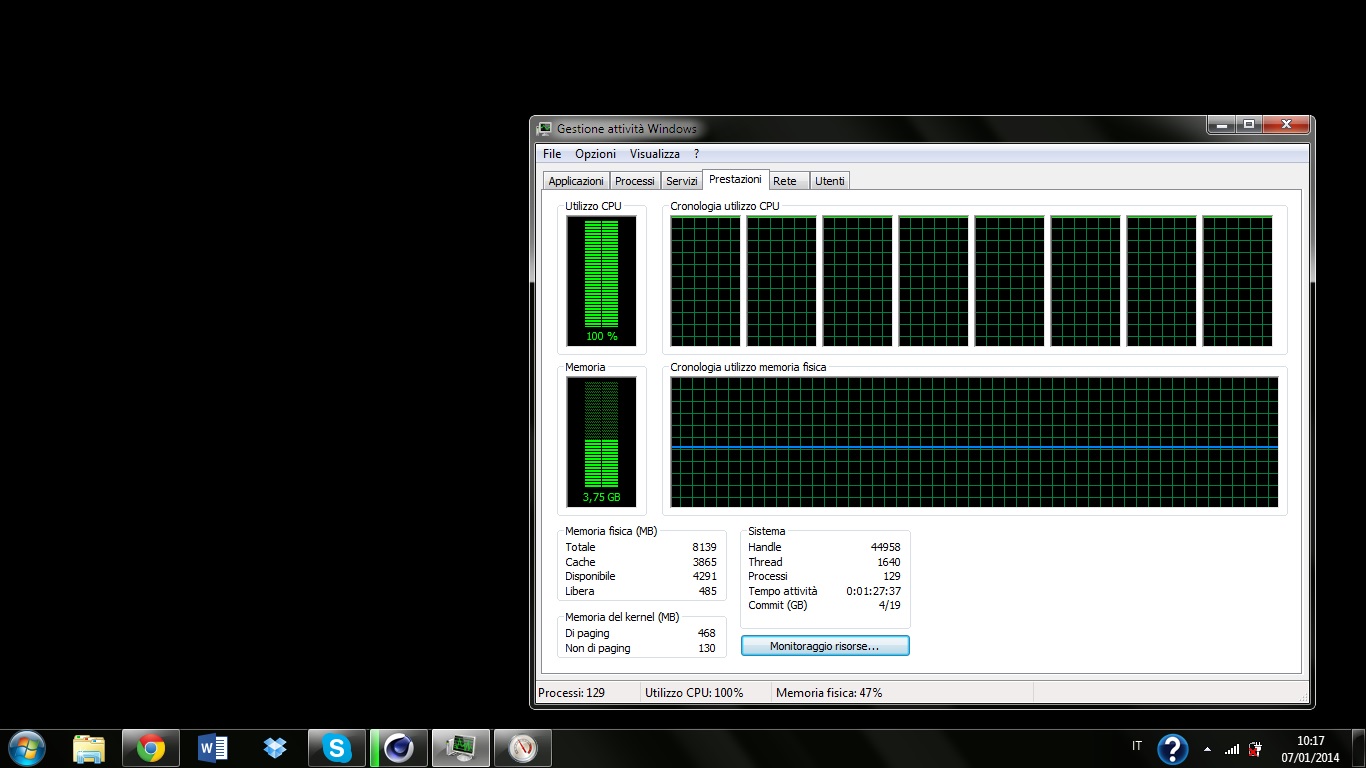
Task: Switch to the Servizi tab
Action: point(682,181)
